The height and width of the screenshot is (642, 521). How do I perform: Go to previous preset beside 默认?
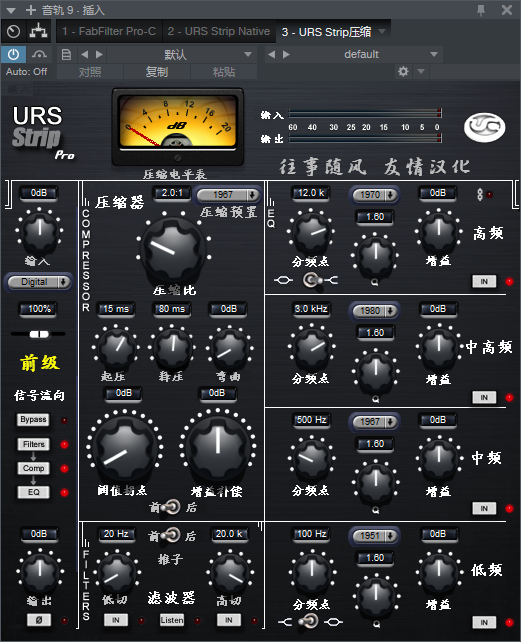click(x=84, y=54)
